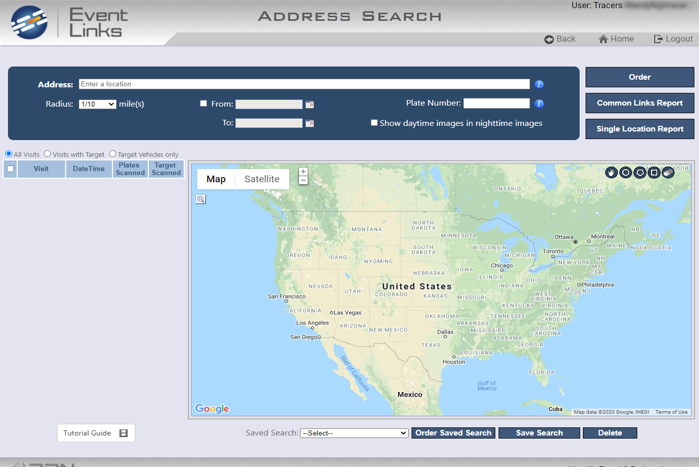Choose the Target Vehicles only radio button
This screenshot has width=699, height=467.
tap(113, 154)
